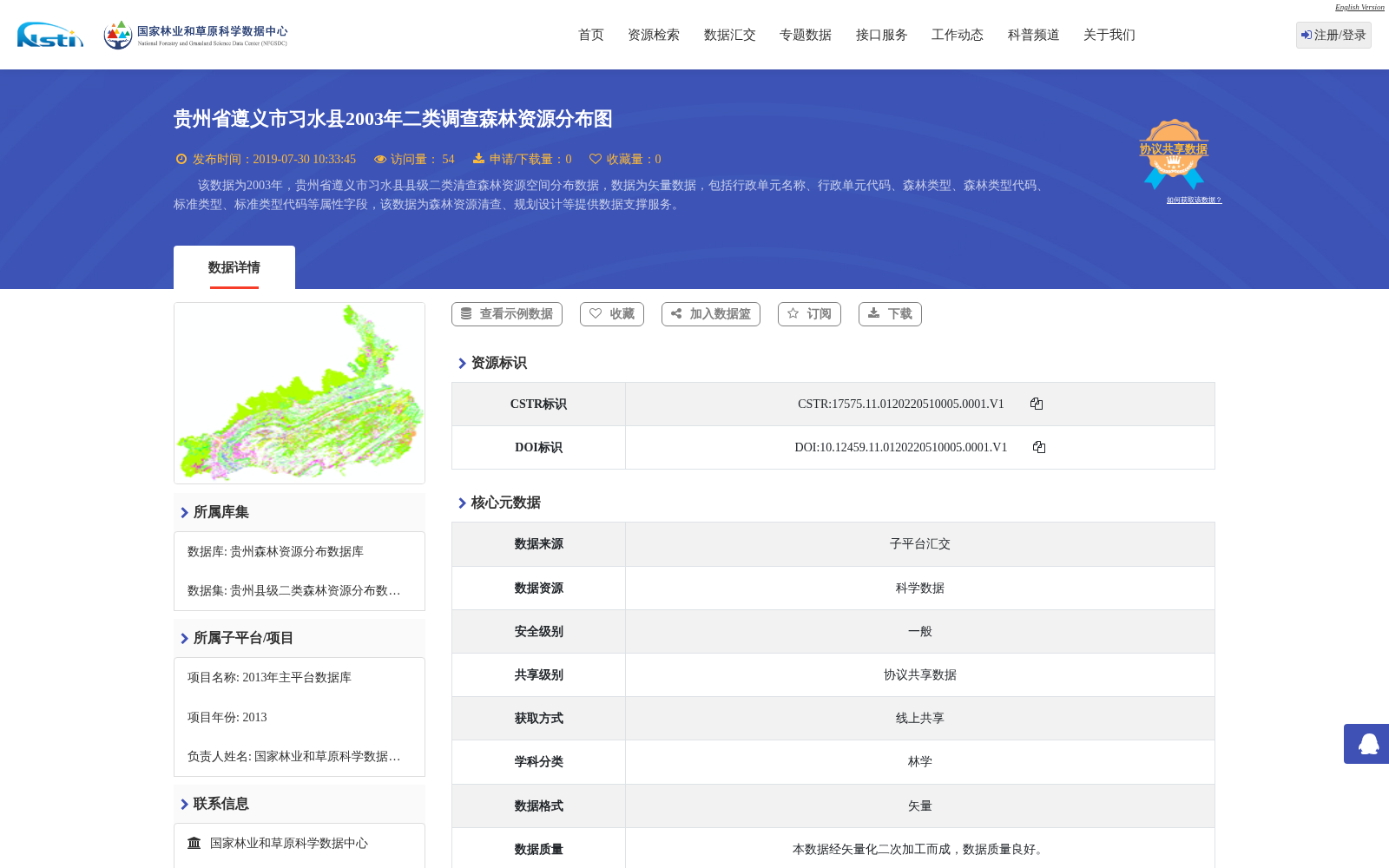1389x868 pixels.
Task: Open the forest distribution map thumbnail
Action: (300, 393)
